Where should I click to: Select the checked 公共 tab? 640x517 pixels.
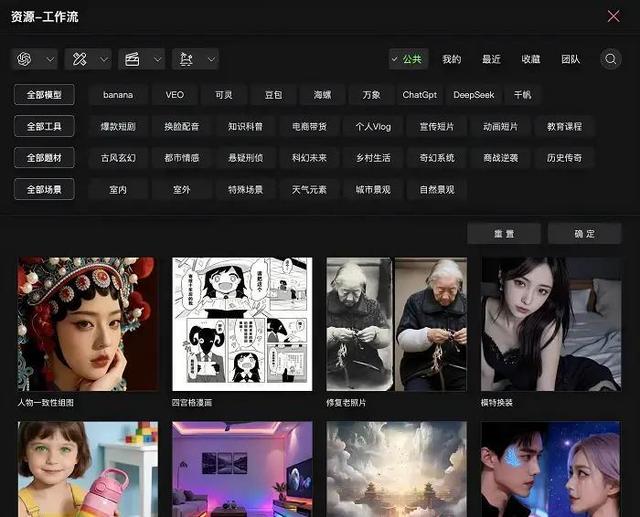coord(407,60)
